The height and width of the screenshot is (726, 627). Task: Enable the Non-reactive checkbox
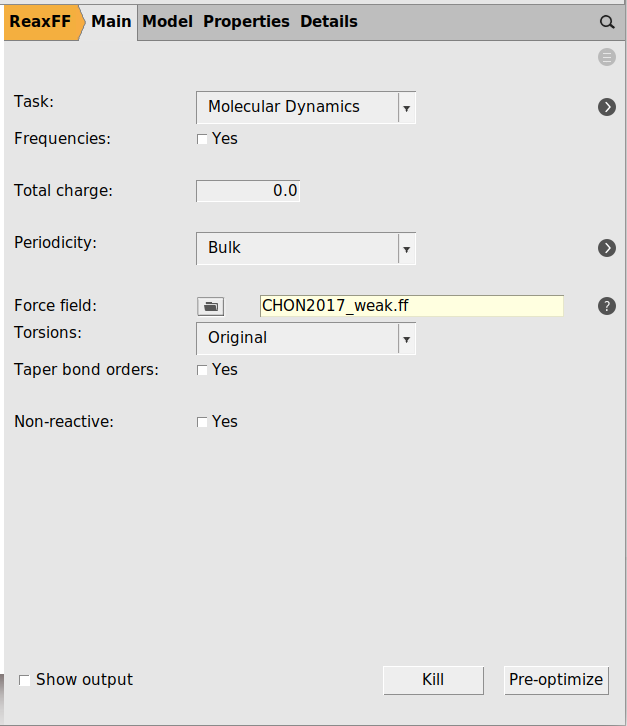click(x=202, y=422)
